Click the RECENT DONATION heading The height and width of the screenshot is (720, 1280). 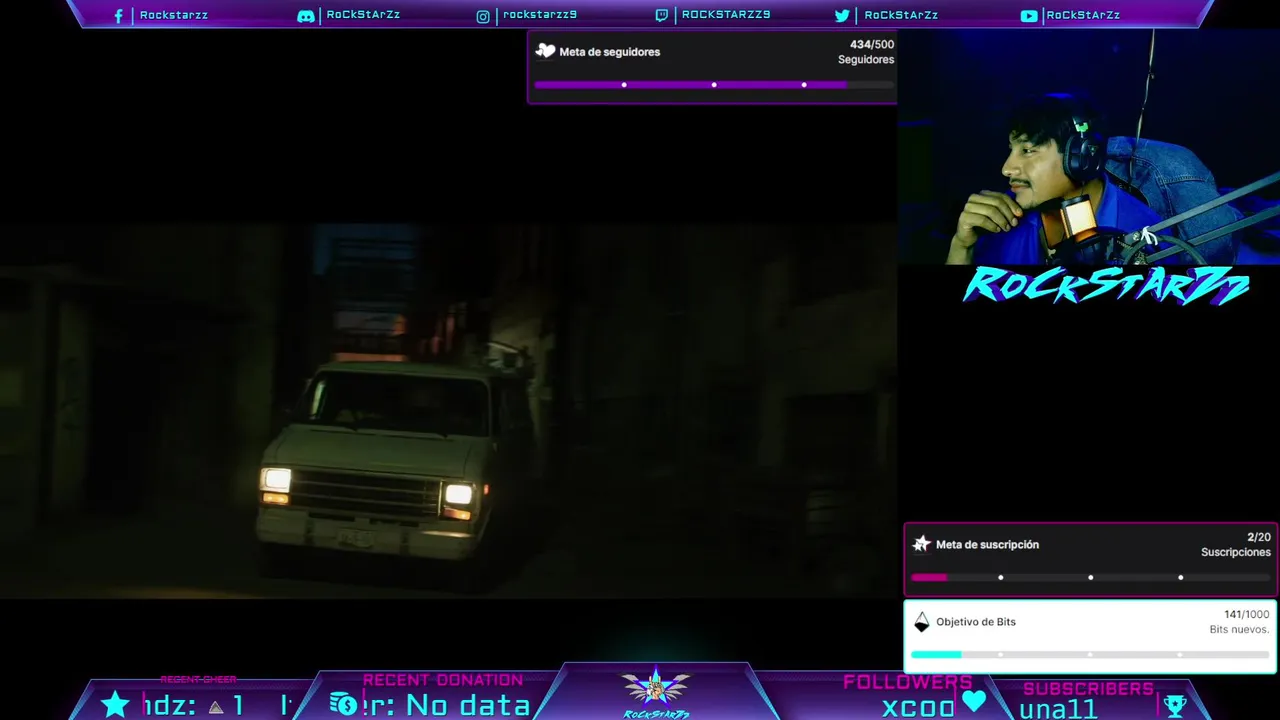point(443,680)
